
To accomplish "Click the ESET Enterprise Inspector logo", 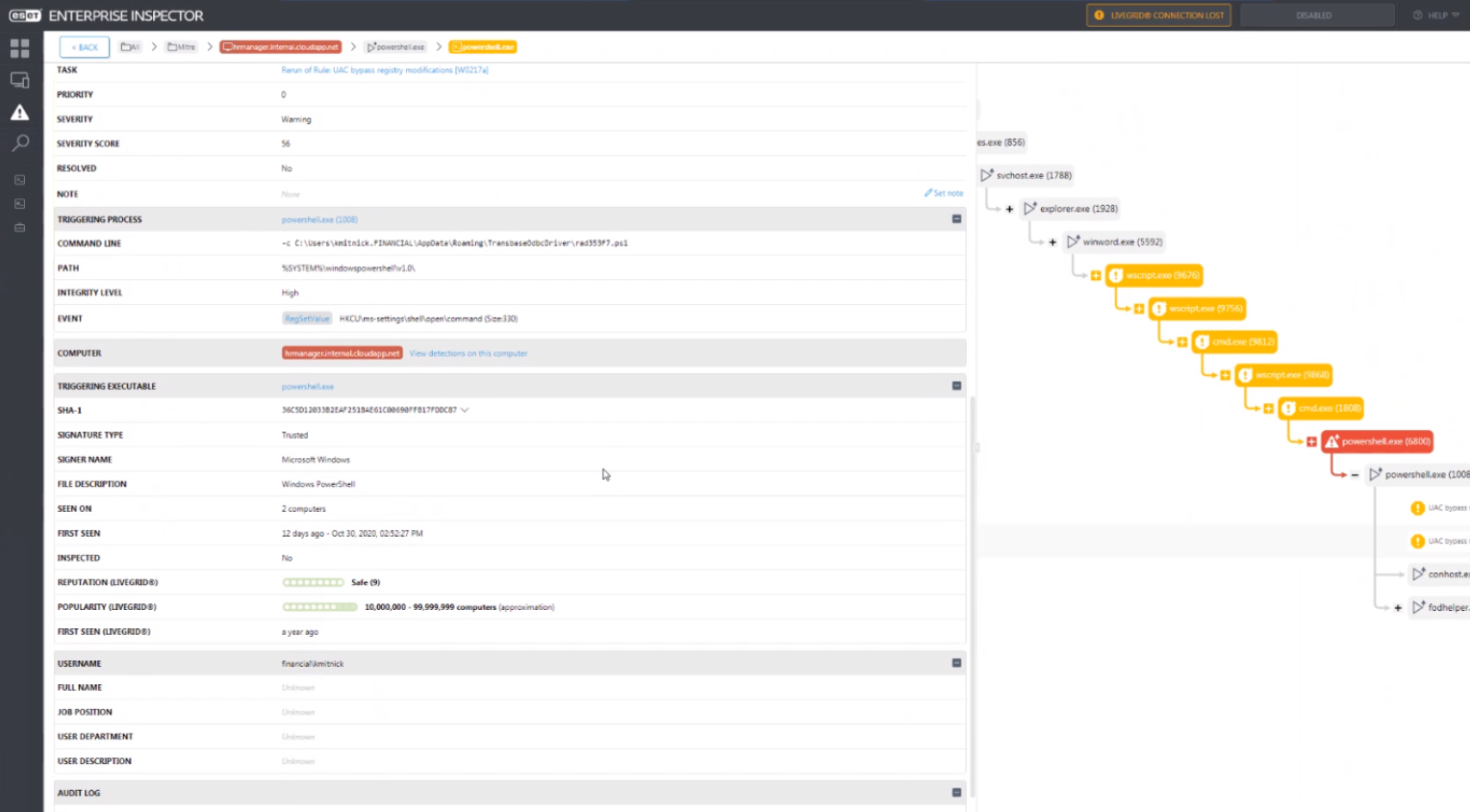I will 106,15.
